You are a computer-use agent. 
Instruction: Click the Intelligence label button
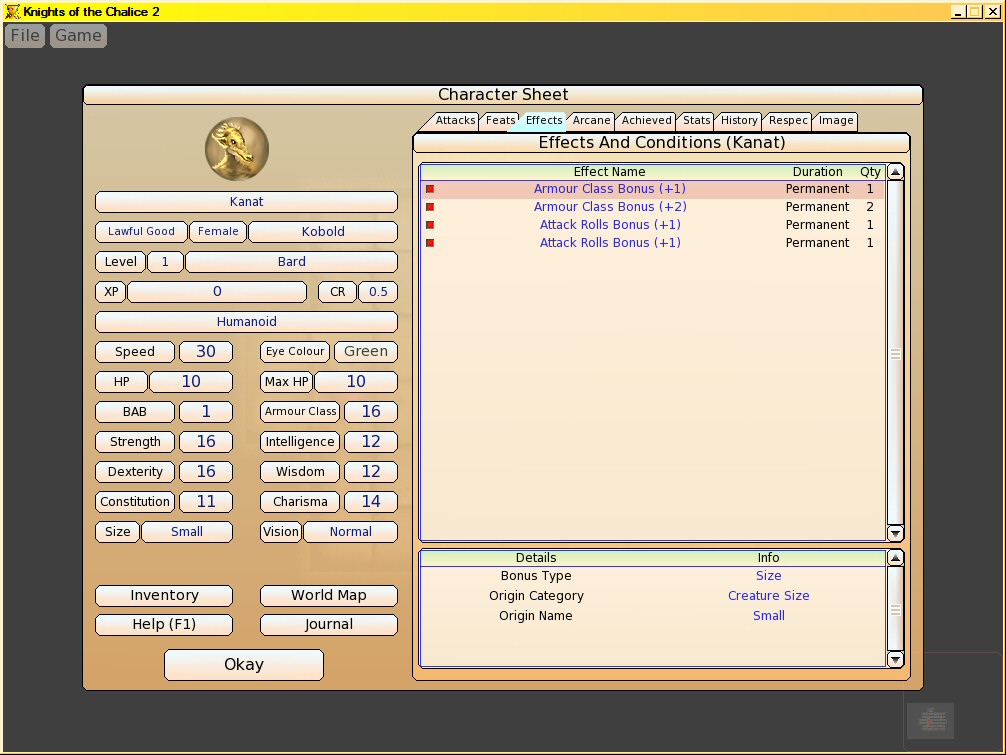point(300,442)
